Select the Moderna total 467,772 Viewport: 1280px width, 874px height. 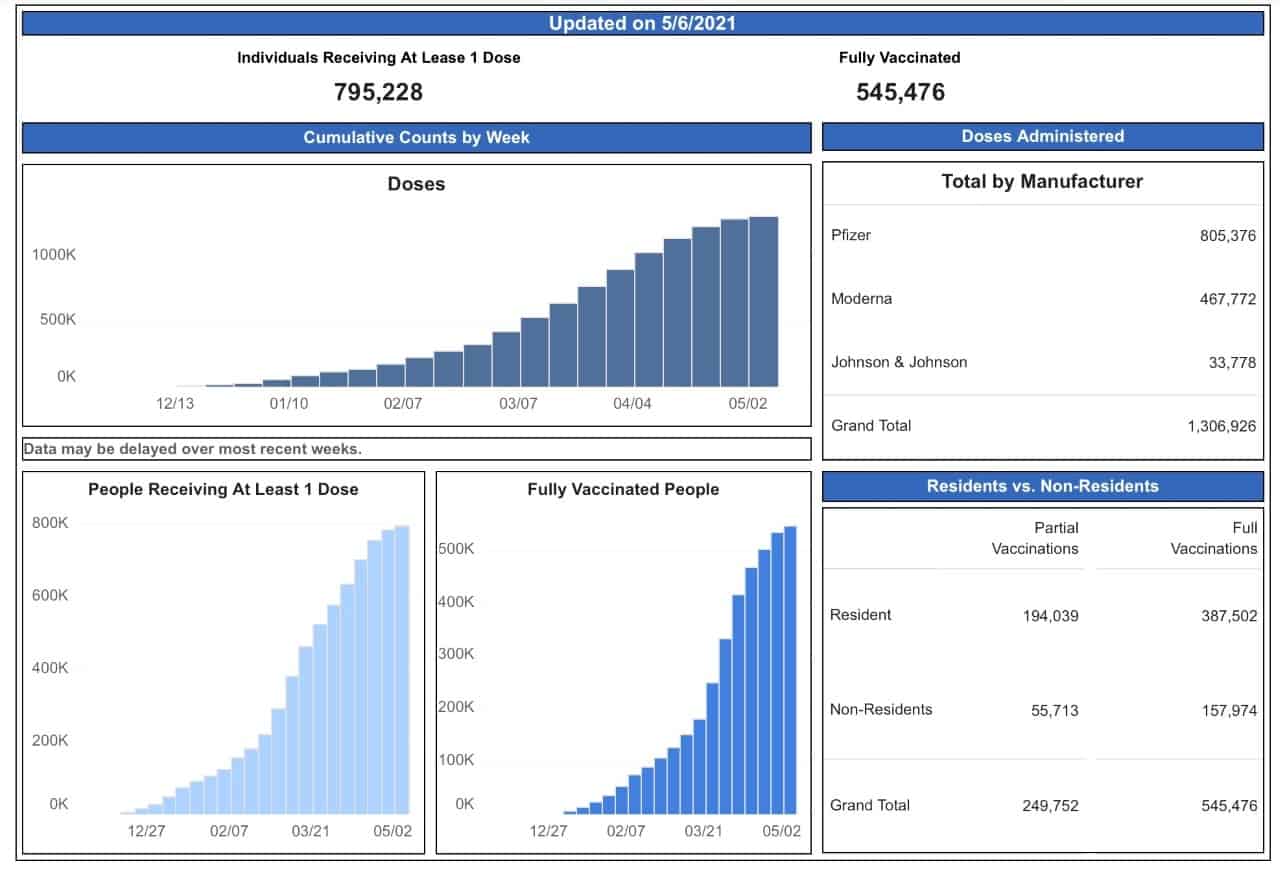(x=1228, y=299)
